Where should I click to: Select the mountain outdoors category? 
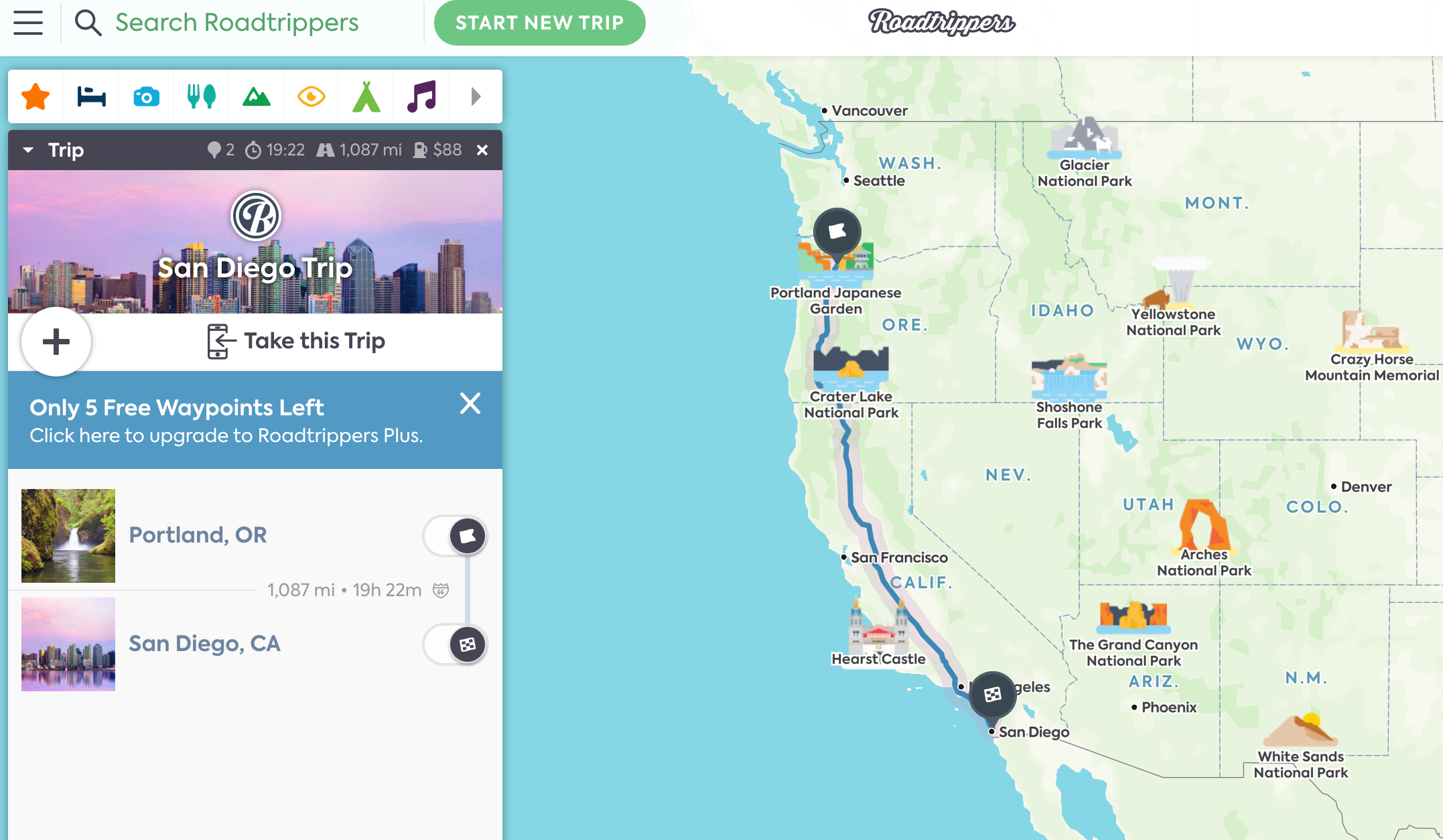[256, 97]
